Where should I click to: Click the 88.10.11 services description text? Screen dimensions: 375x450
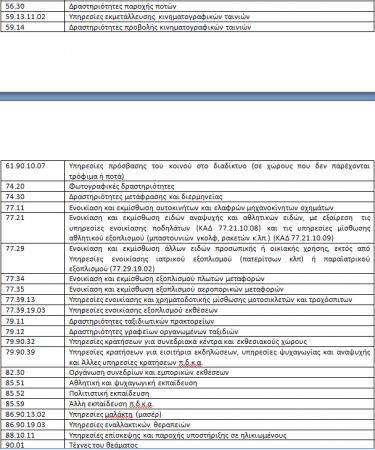[x=178, y=435]
